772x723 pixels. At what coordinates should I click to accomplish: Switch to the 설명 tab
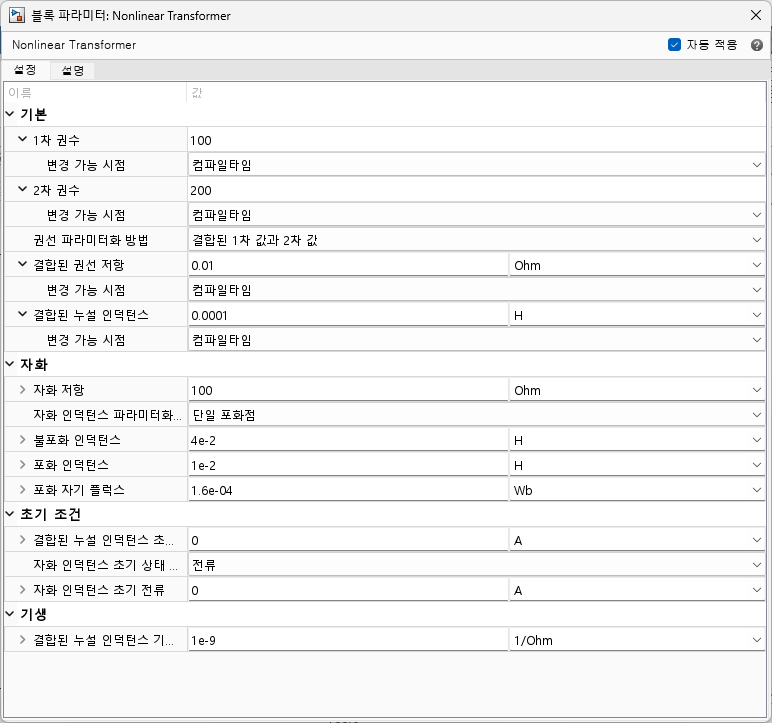pos(72,70)
